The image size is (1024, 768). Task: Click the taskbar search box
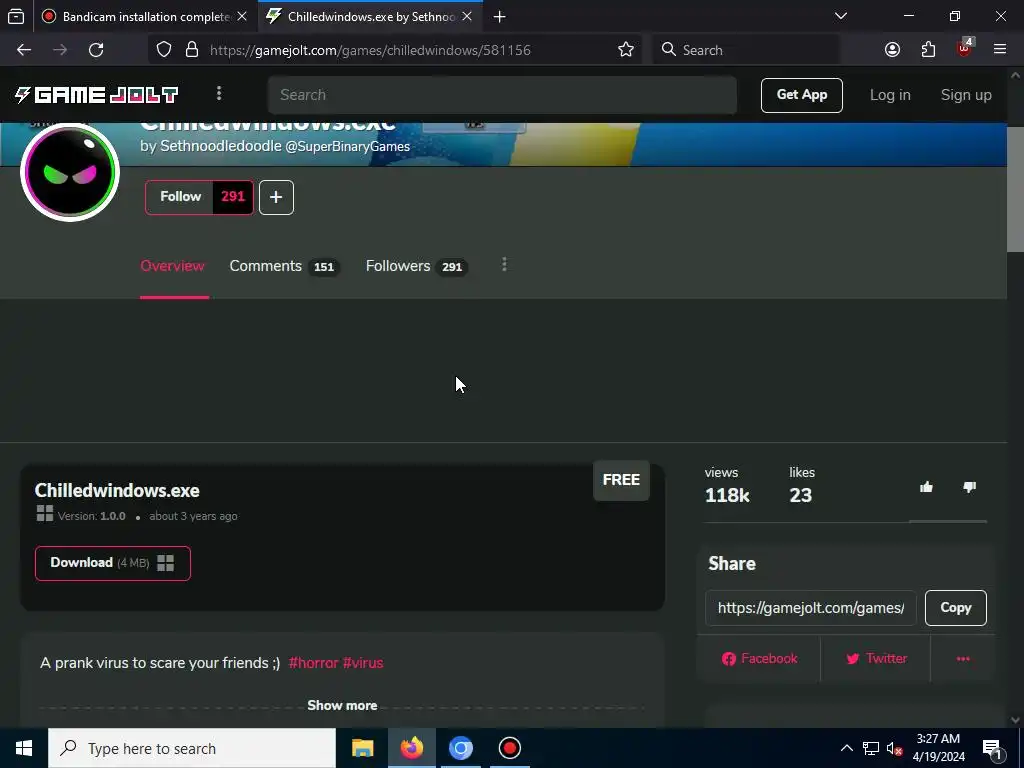[192, 748]
